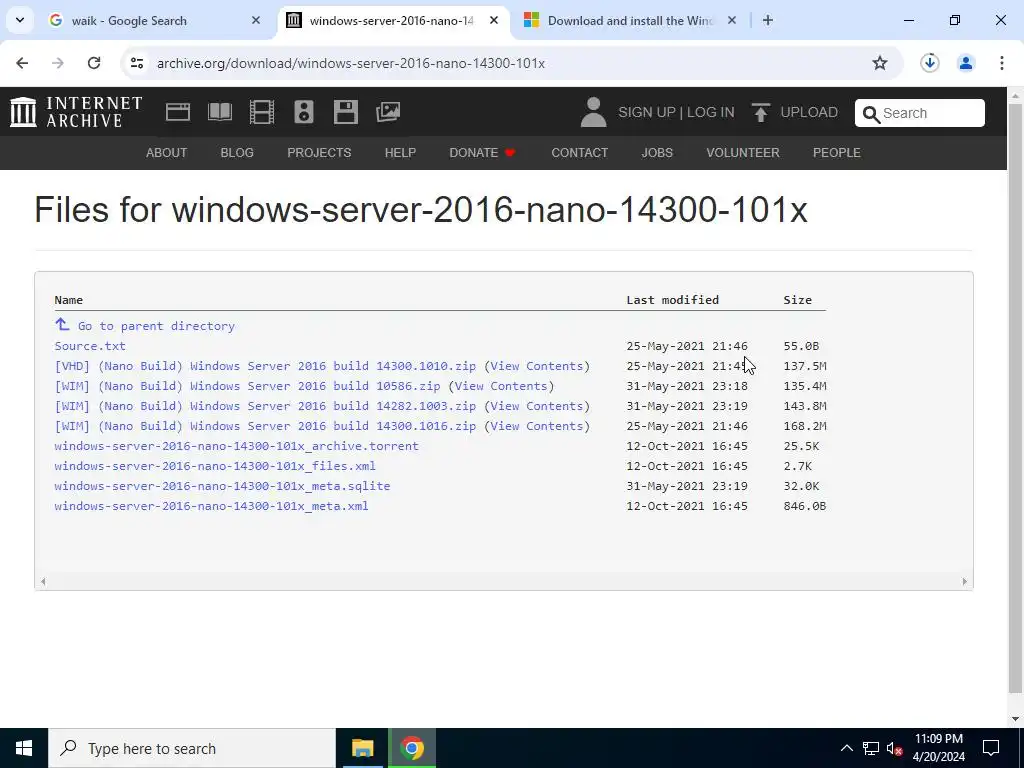The height and width of the screenshot is (768, 1024).
Task: Open the Images icon in Archive header
Action: coord(388,112)
